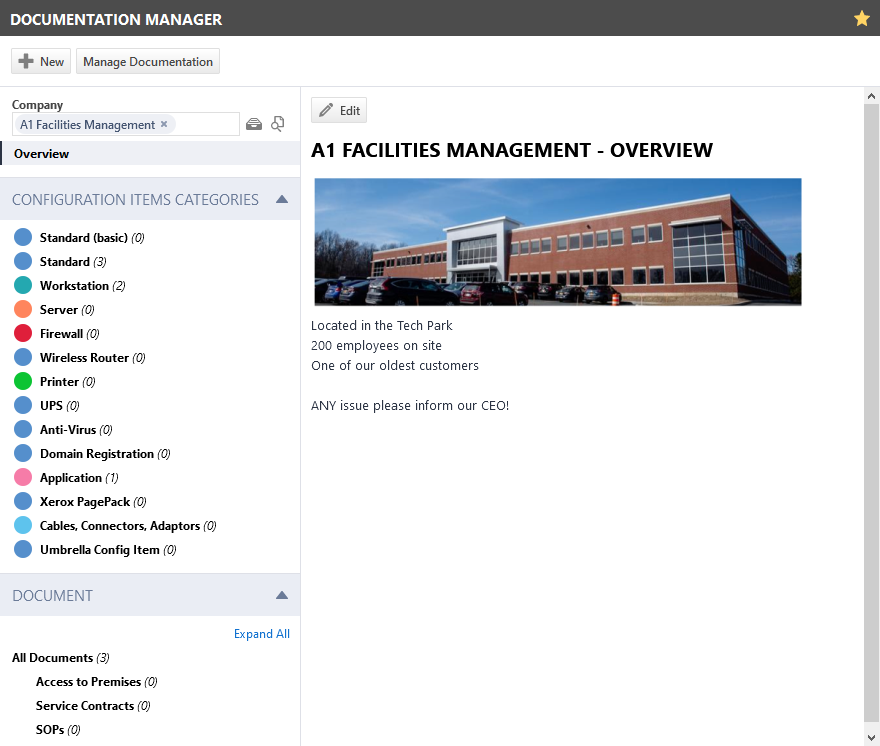Screen dimensions: 880x746
Task: Collapse Configuration Items Categories section
Action: [282, 199]
